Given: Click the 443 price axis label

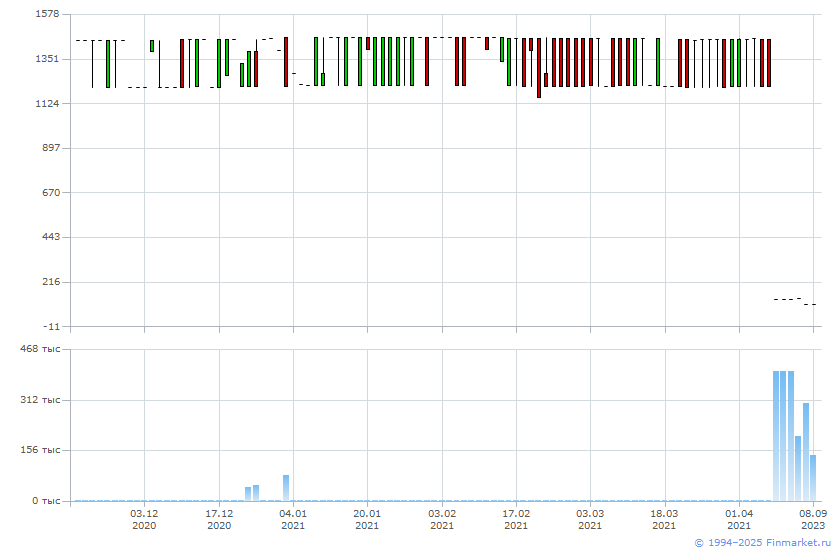Looking at the screenshot, I should (50, 237).
